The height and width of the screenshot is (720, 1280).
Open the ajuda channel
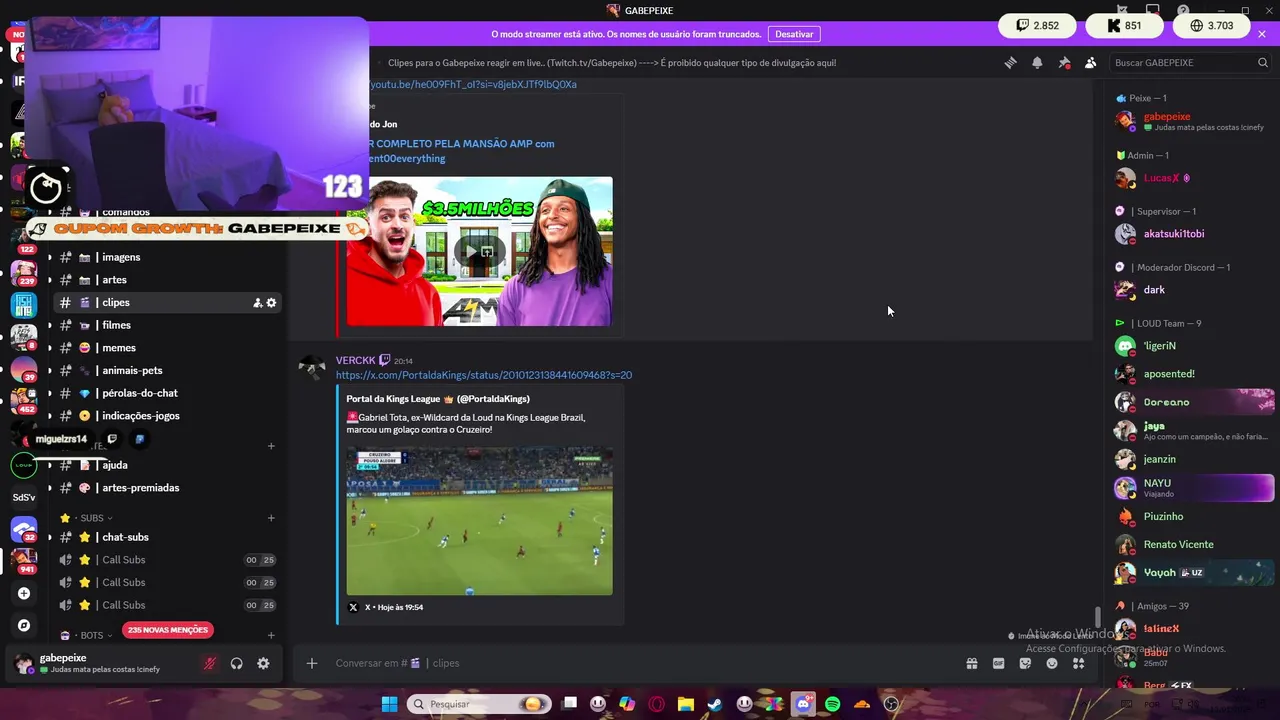[165, 465]
